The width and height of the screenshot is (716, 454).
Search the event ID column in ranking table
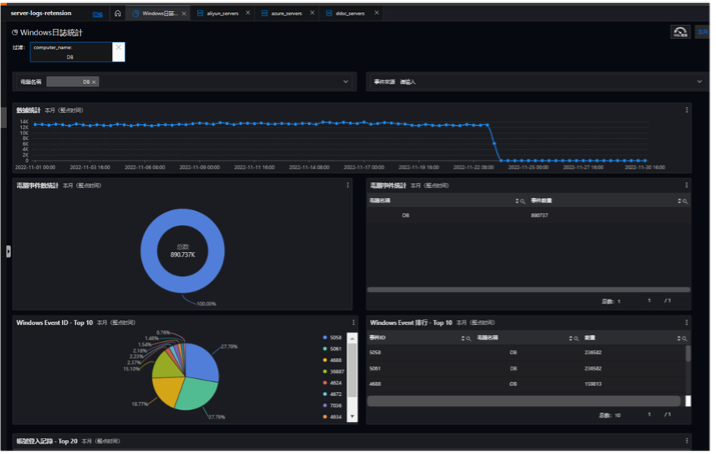tap(469, 338)
